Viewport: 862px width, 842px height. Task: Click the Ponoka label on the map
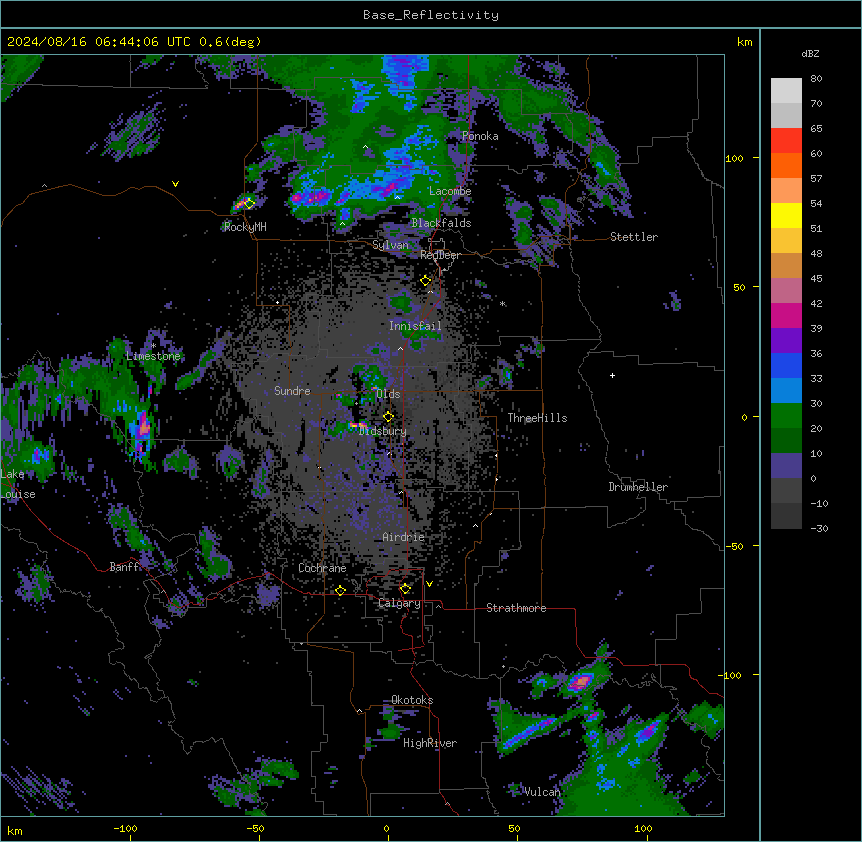click(480, 136)
